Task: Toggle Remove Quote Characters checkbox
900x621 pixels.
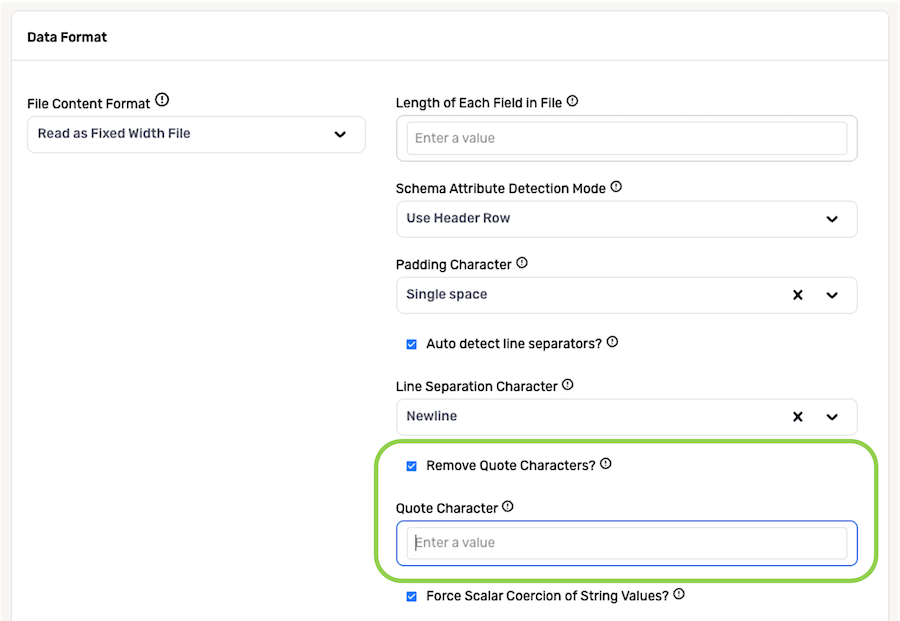Action: point(412,466)
